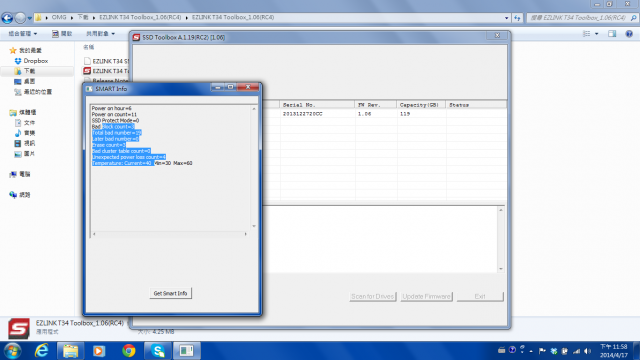Image resolution: width=640 pixels, height=360 pixels.
Task: Click OMG breadcrumb in address bar
Action: pyautogui.click(x=59, y=18)
